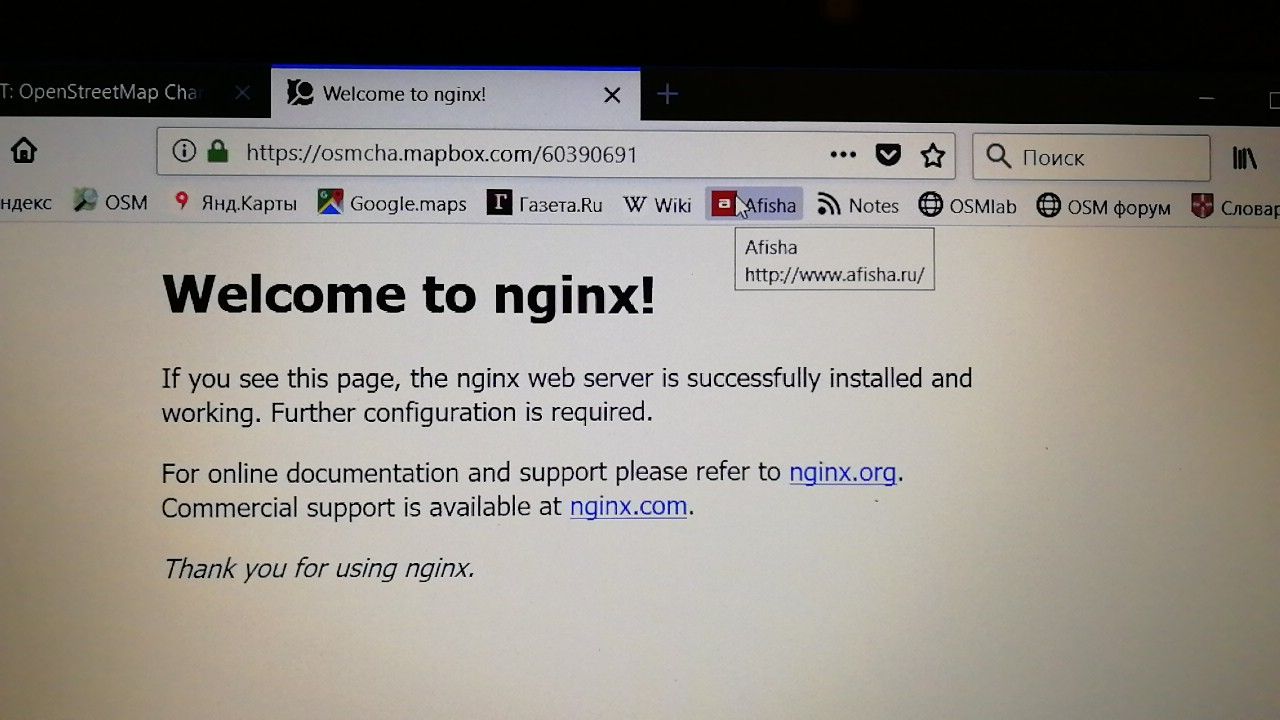
Task: Open page actions three-dot menu
Action: (843, 154)
